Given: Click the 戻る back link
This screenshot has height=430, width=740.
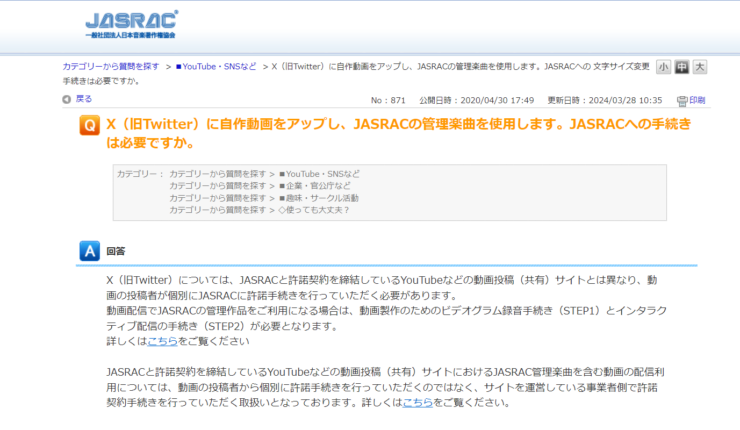Looking at the screenshot, I should coord(84,99).
